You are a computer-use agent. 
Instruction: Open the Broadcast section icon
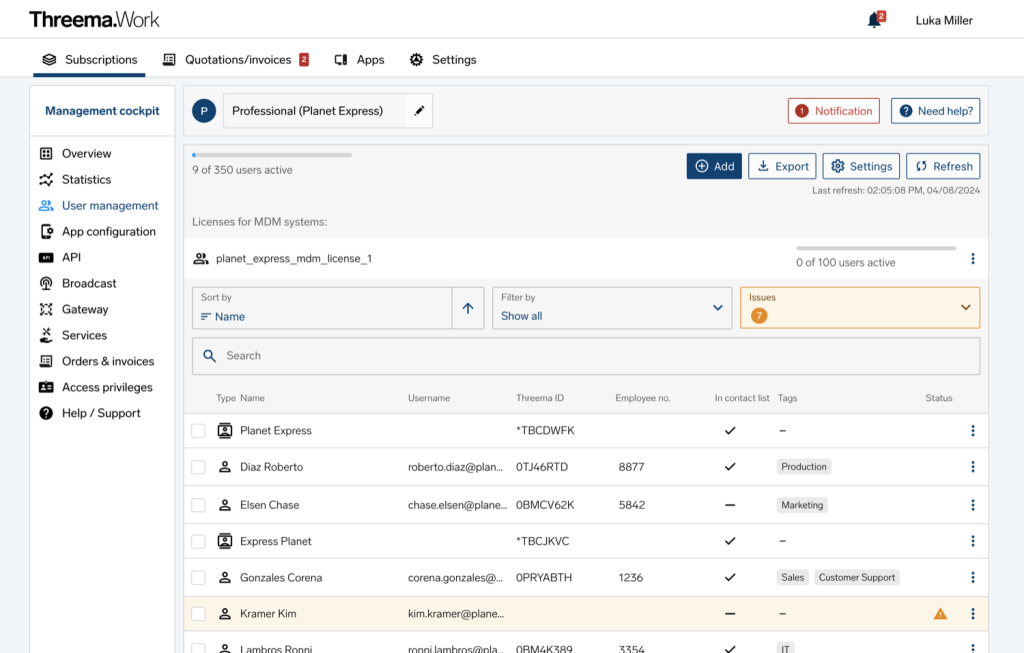(44, 283)
